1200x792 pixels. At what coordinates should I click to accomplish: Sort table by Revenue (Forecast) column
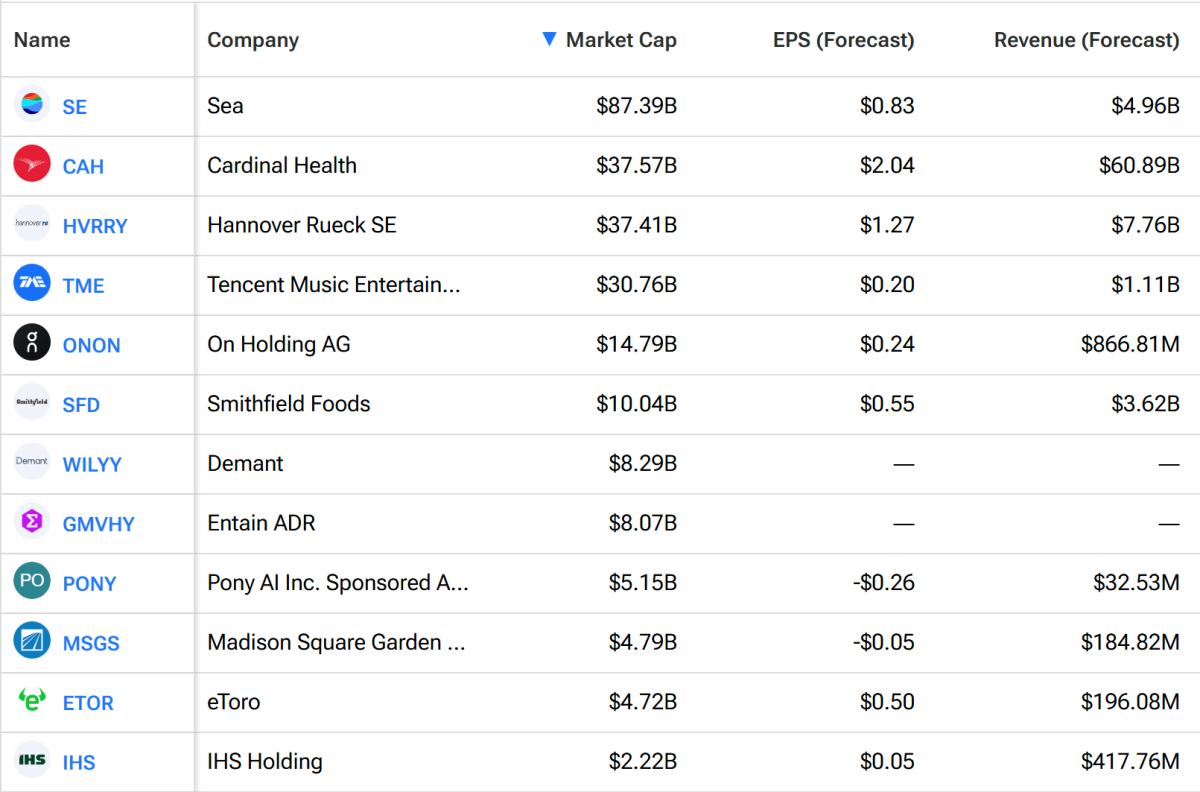[1085, 40]
